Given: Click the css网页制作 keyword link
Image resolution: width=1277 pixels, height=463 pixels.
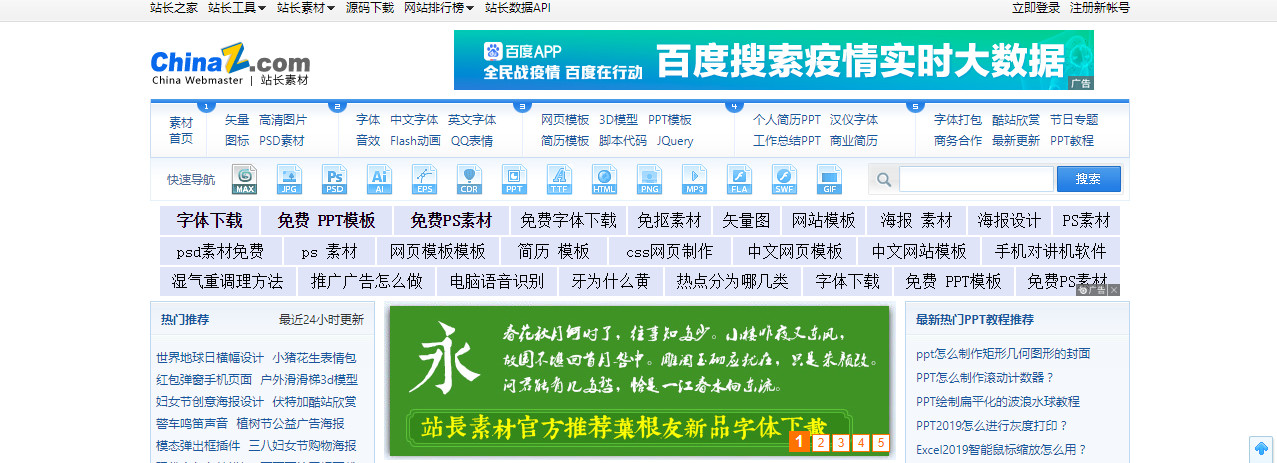Looking at the screenshot, I should click(x=670, y=250).
